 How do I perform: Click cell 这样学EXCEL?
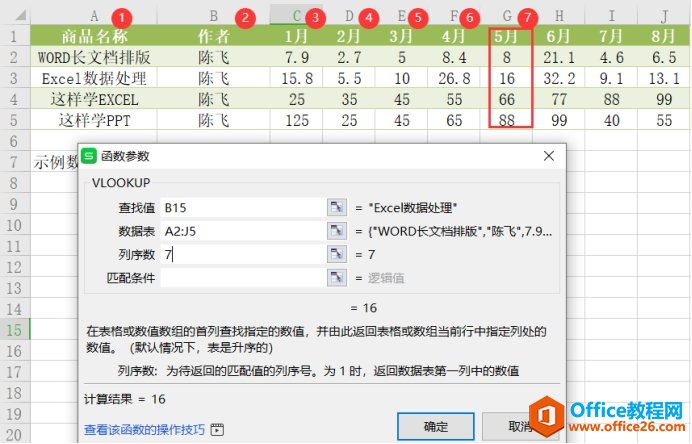(94, 99)
